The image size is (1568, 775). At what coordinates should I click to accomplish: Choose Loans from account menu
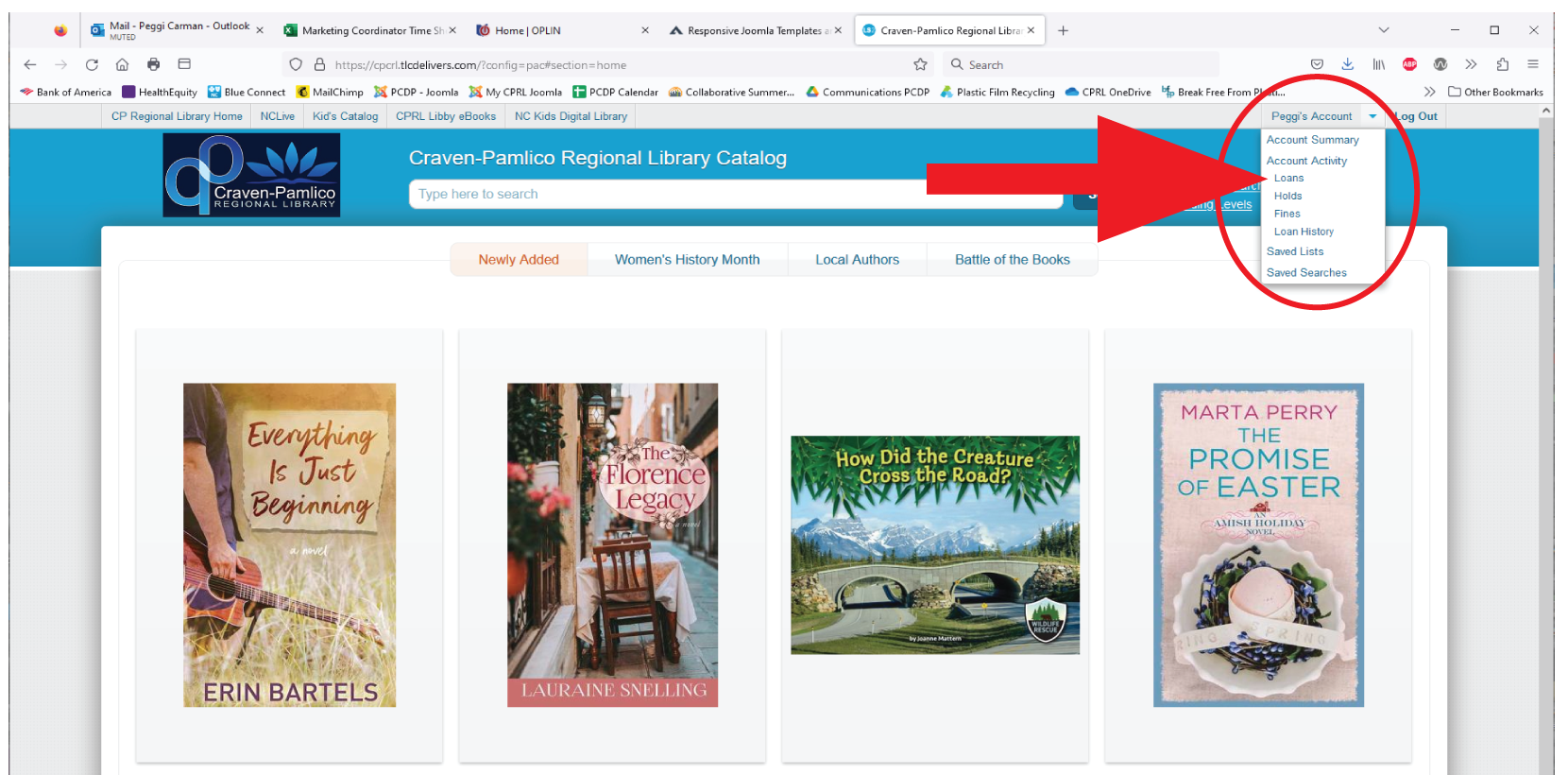point(1288,178)
